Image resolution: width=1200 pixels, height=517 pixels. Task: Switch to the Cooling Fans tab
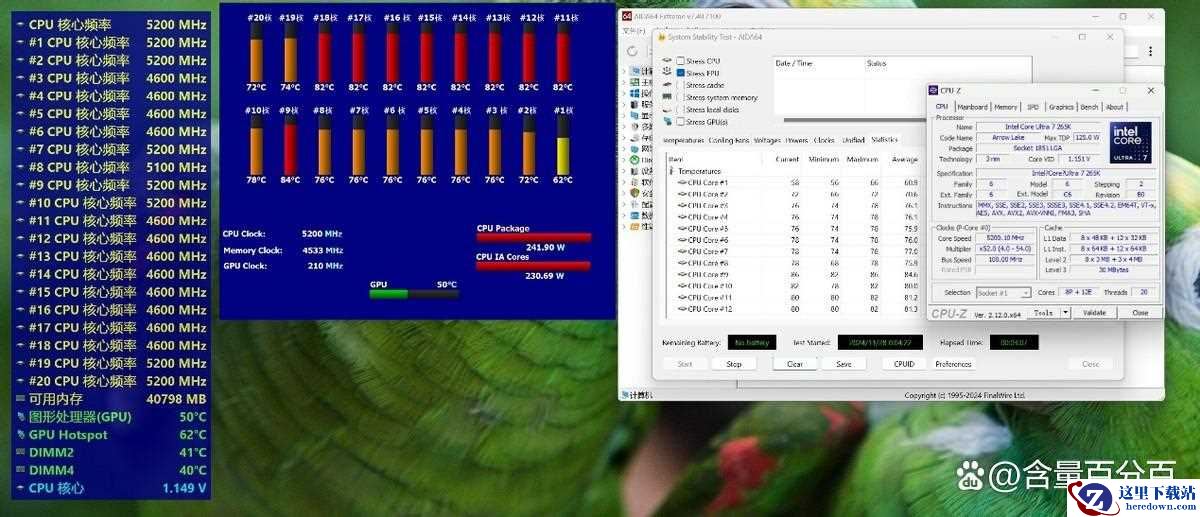729,140
